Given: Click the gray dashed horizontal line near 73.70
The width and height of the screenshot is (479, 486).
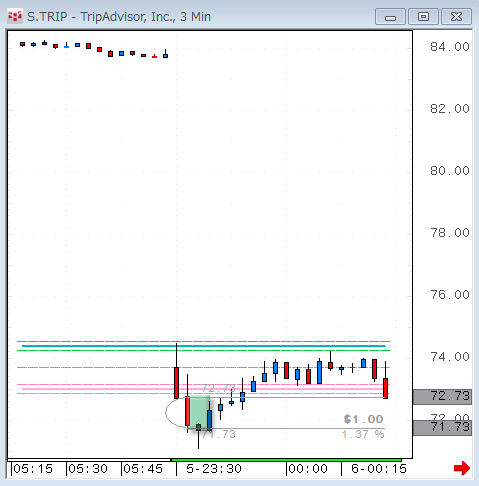Looking at the screenshot, I should point(203,367).
